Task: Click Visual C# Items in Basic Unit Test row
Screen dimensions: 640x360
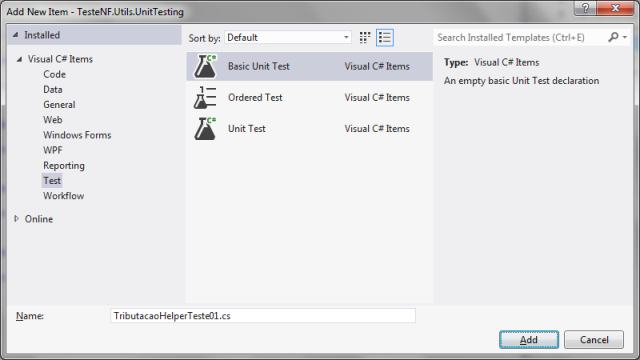Action: click(377, 66)
